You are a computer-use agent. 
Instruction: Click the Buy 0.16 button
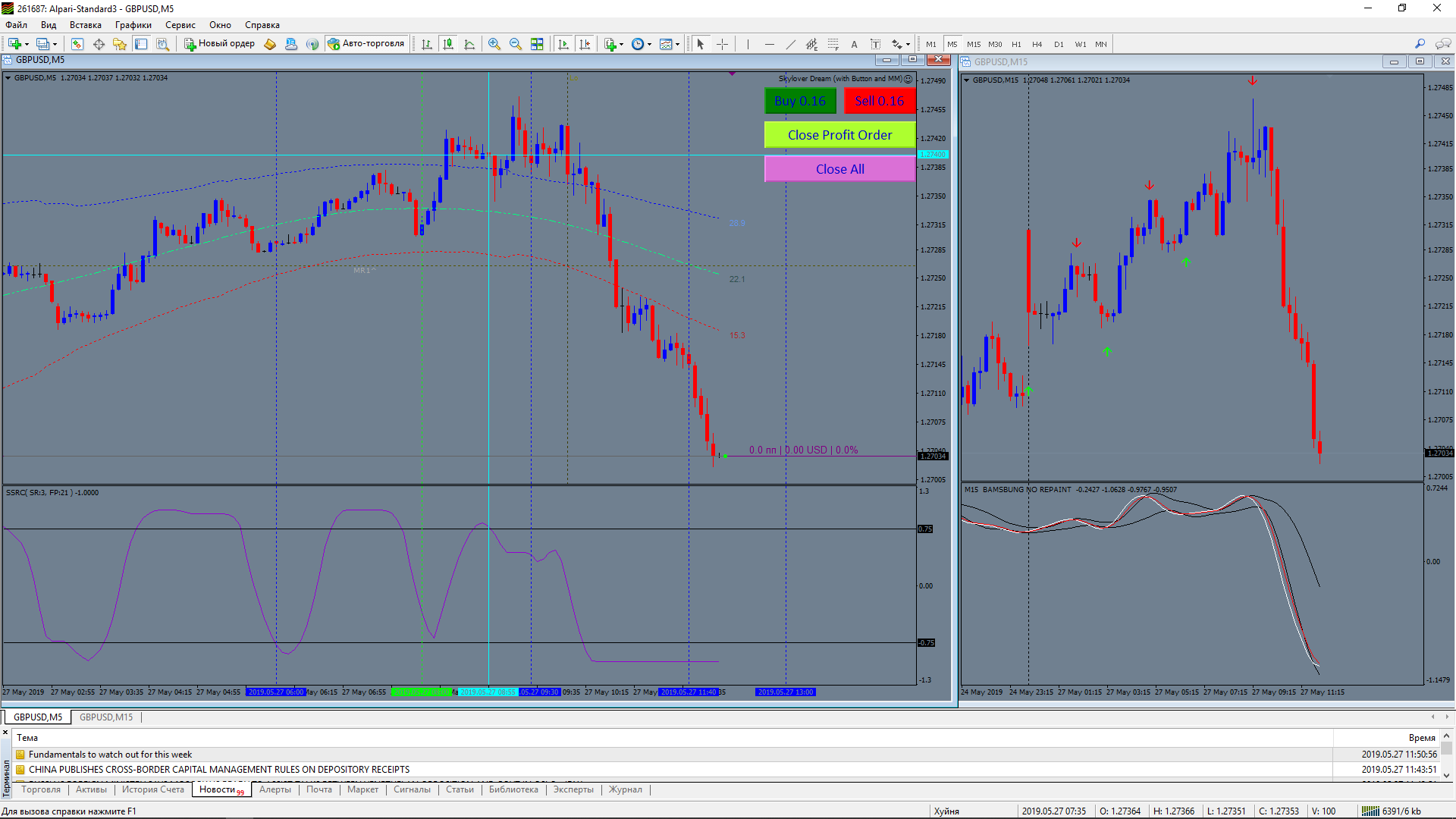[x=800, y=101]
